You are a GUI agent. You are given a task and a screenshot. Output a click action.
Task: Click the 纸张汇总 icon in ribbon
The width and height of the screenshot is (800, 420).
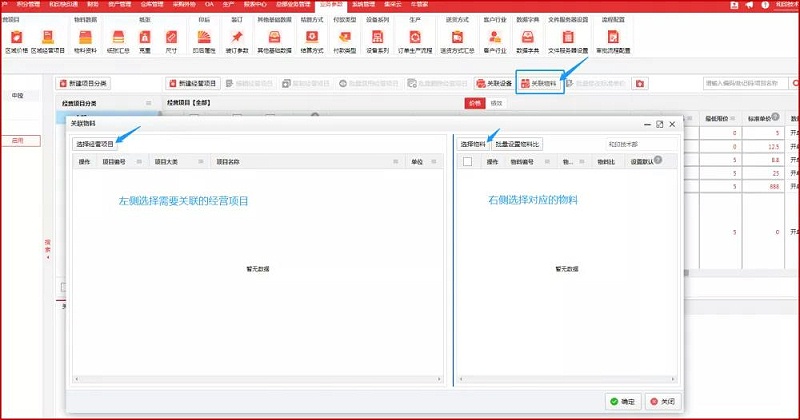tap(117, 38)
